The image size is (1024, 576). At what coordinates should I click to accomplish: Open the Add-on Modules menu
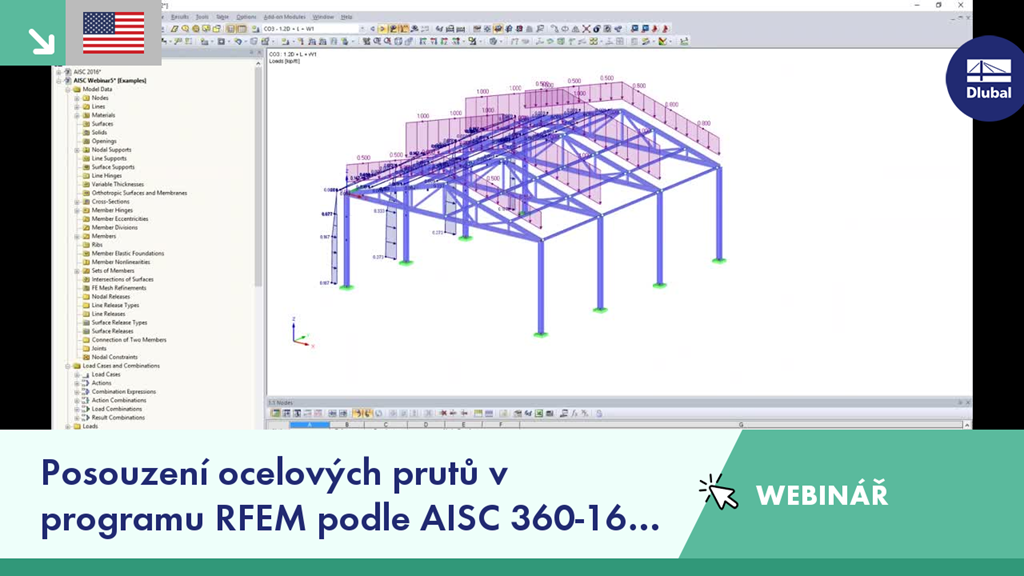point(284,17)
